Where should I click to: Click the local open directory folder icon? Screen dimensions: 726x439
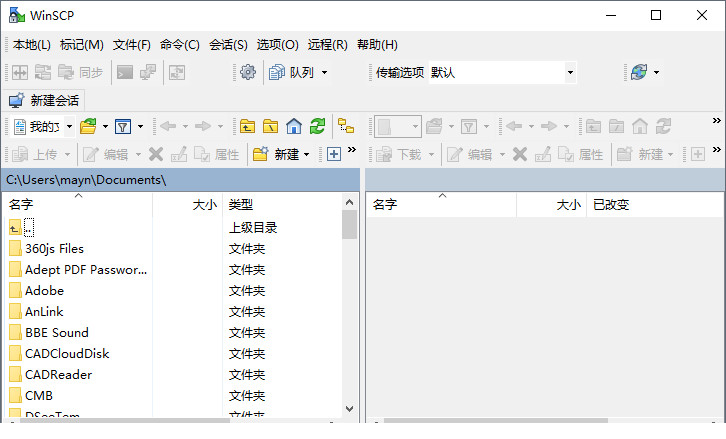(88, 126)
